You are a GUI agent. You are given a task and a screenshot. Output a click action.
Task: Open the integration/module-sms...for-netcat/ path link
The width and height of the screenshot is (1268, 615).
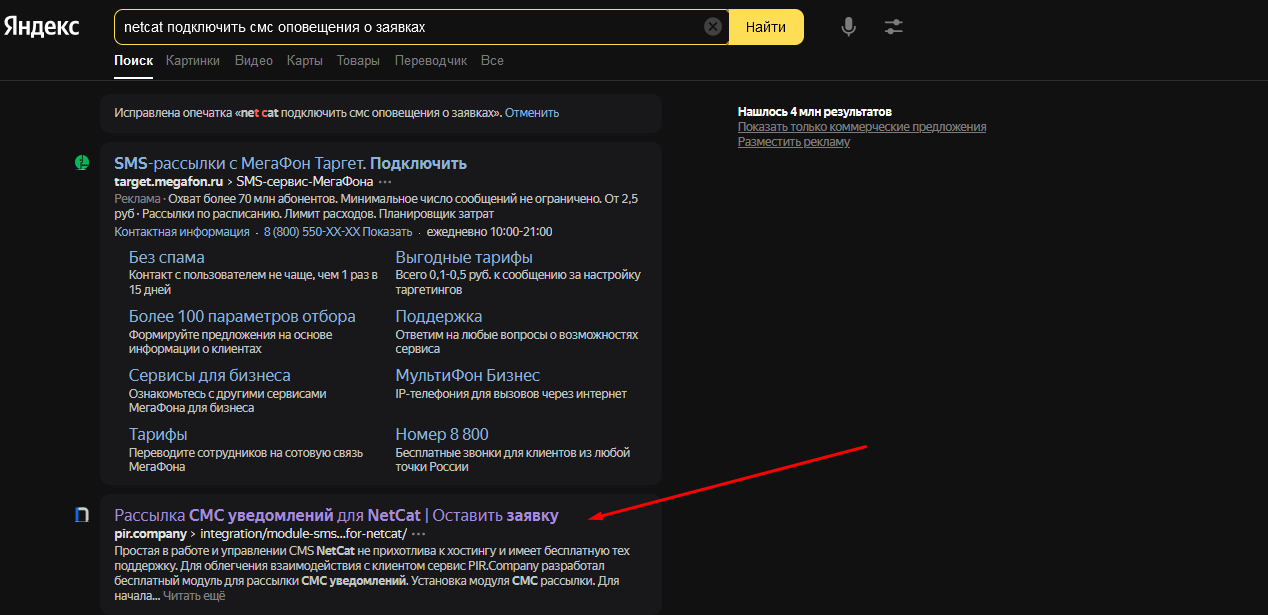[305, 534]
